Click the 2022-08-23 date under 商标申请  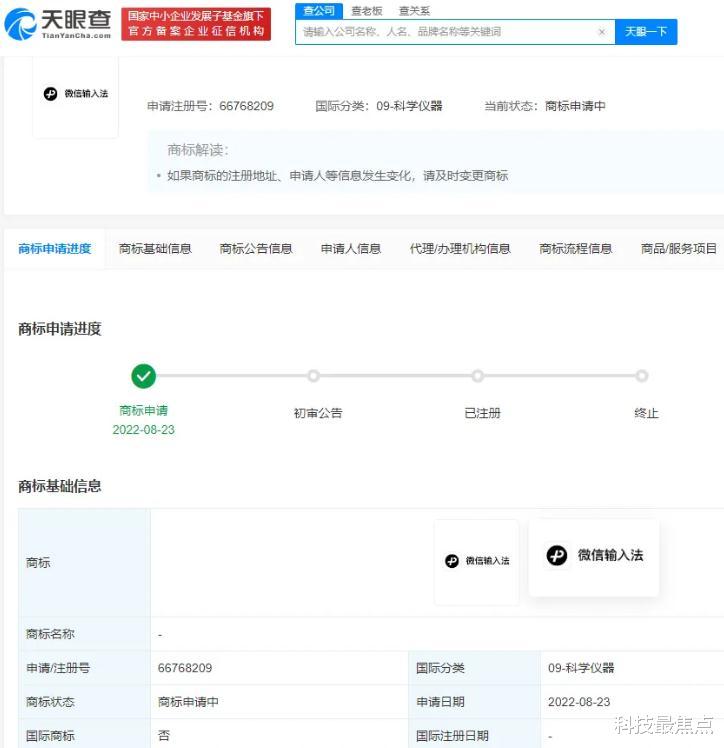coord(144,430)
